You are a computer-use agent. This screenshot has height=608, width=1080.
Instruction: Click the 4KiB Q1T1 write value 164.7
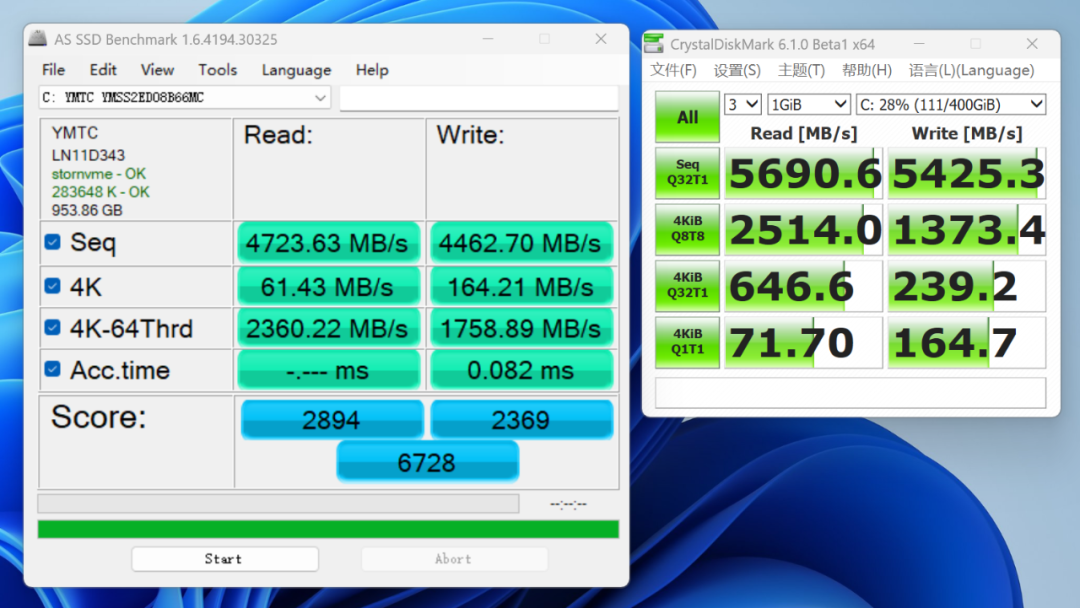coord(966,342)
